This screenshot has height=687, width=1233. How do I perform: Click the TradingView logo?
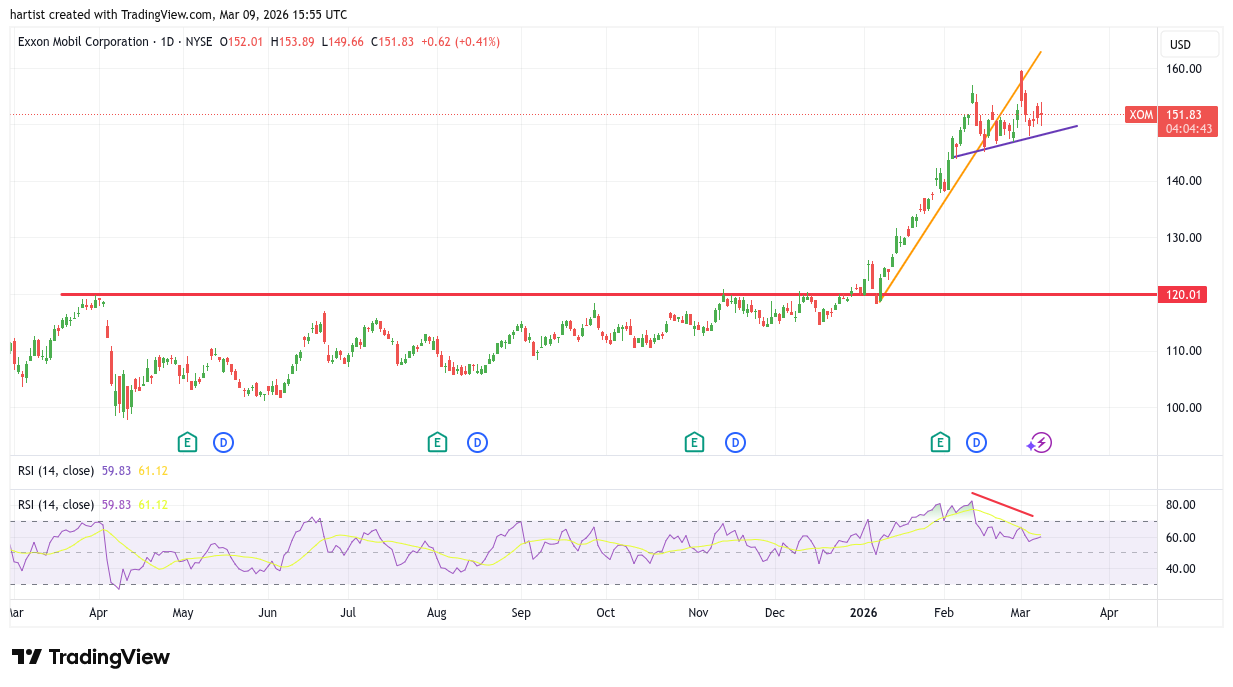(91, 657)
